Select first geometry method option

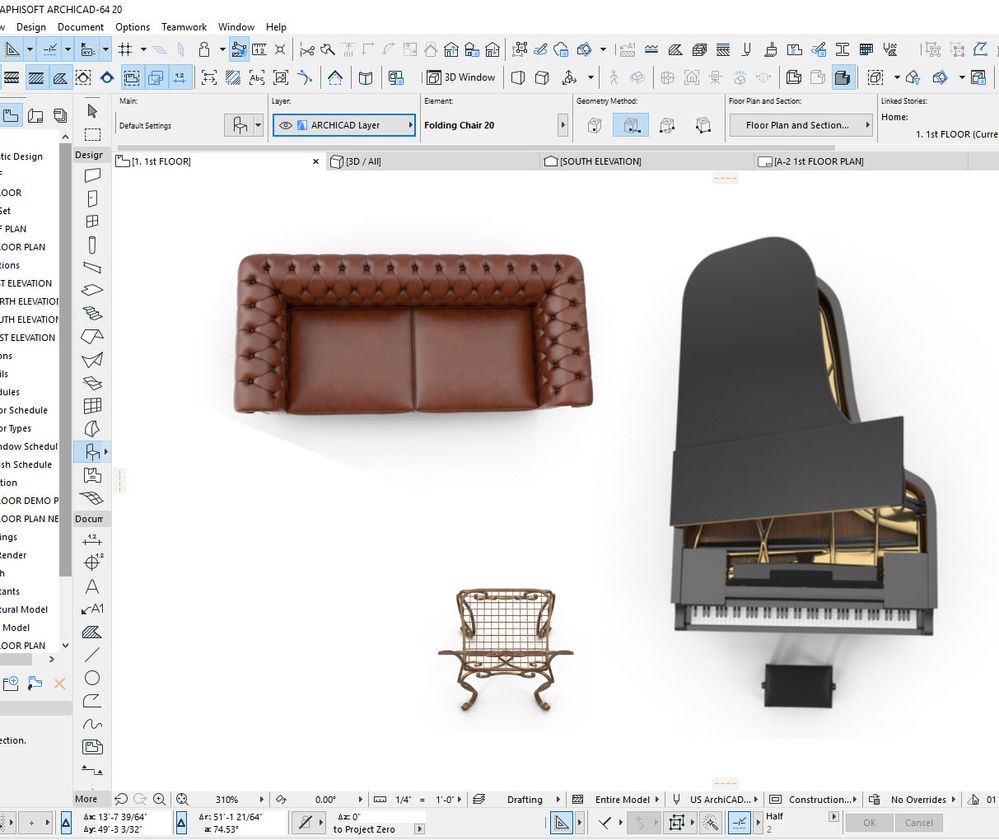(594, 126)
